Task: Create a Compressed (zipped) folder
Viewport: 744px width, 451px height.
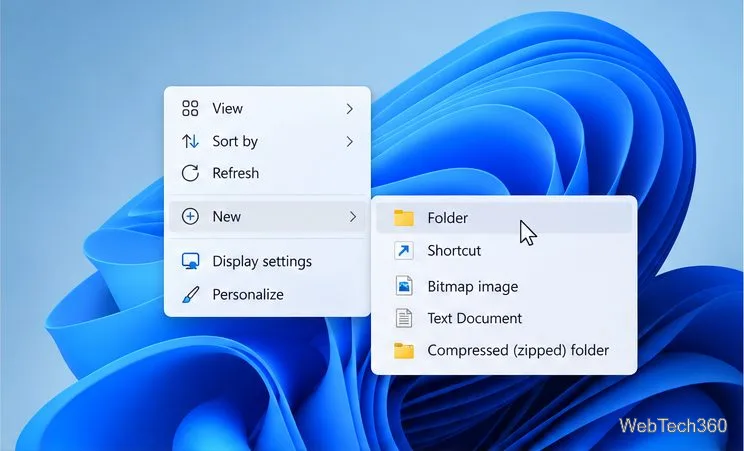Action: [504, 351]
